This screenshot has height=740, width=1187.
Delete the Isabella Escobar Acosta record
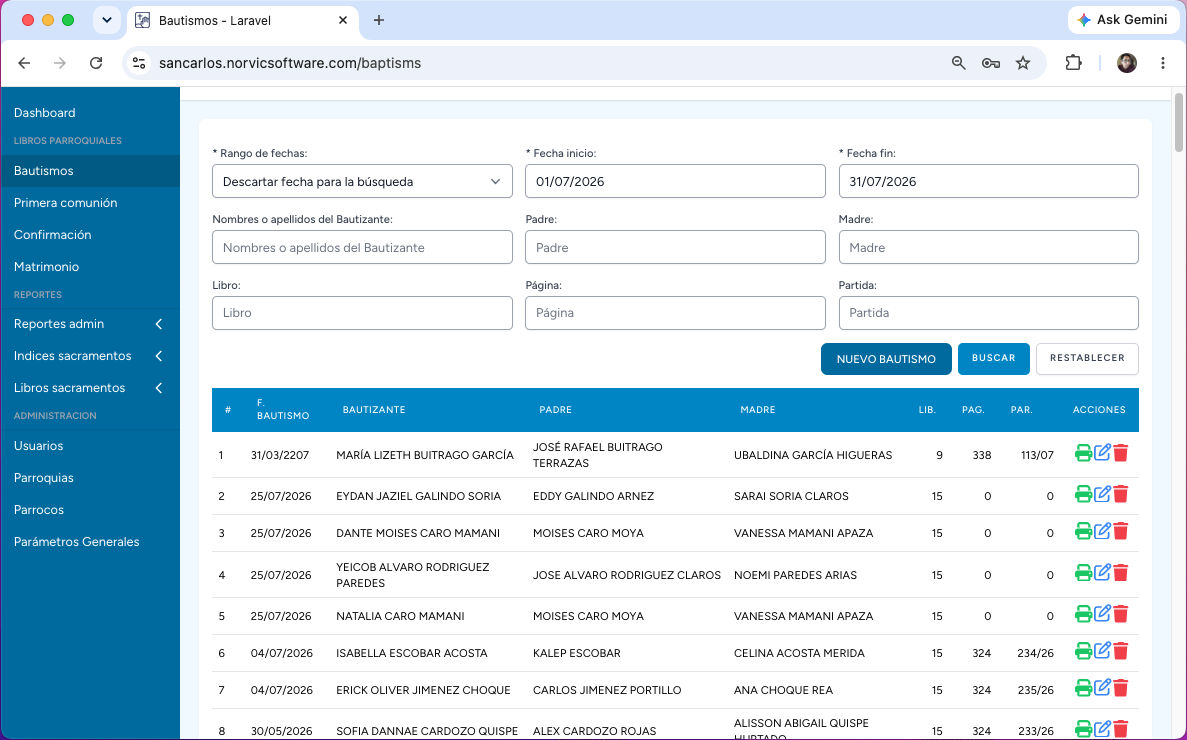pyautogui.click(x=1121, y=651)
